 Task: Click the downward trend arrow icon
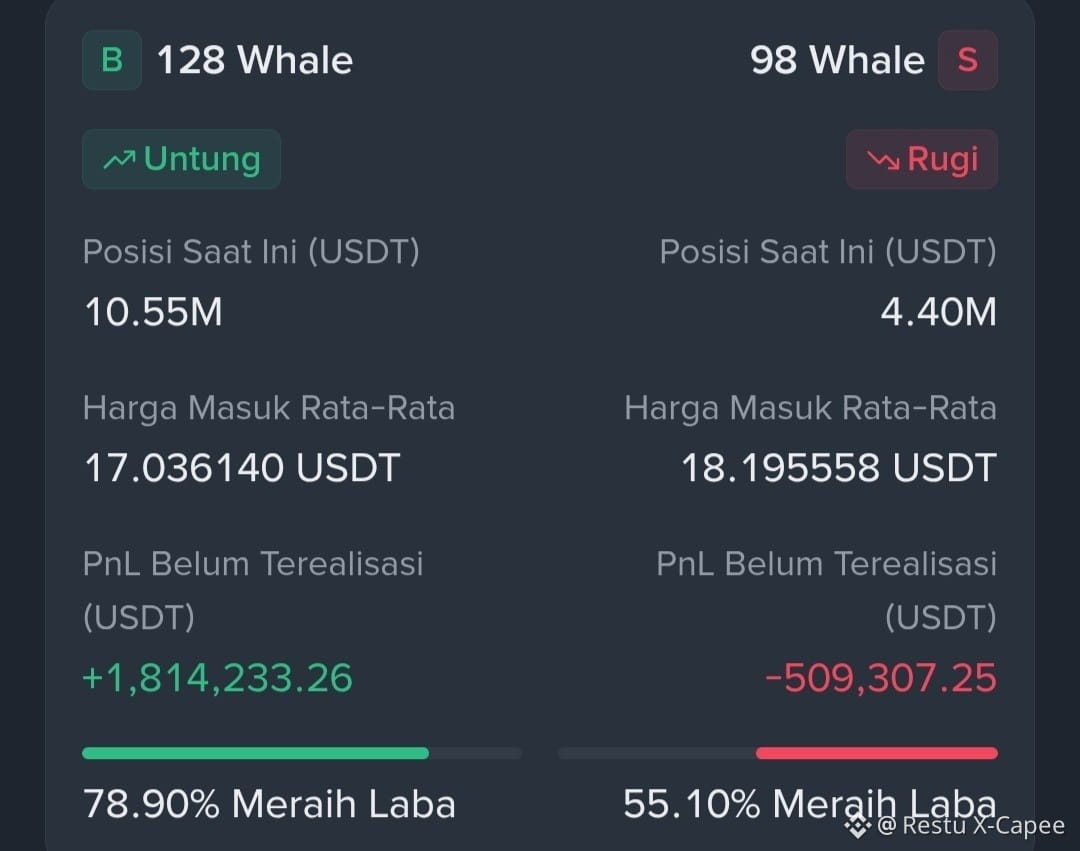[883, 160]
